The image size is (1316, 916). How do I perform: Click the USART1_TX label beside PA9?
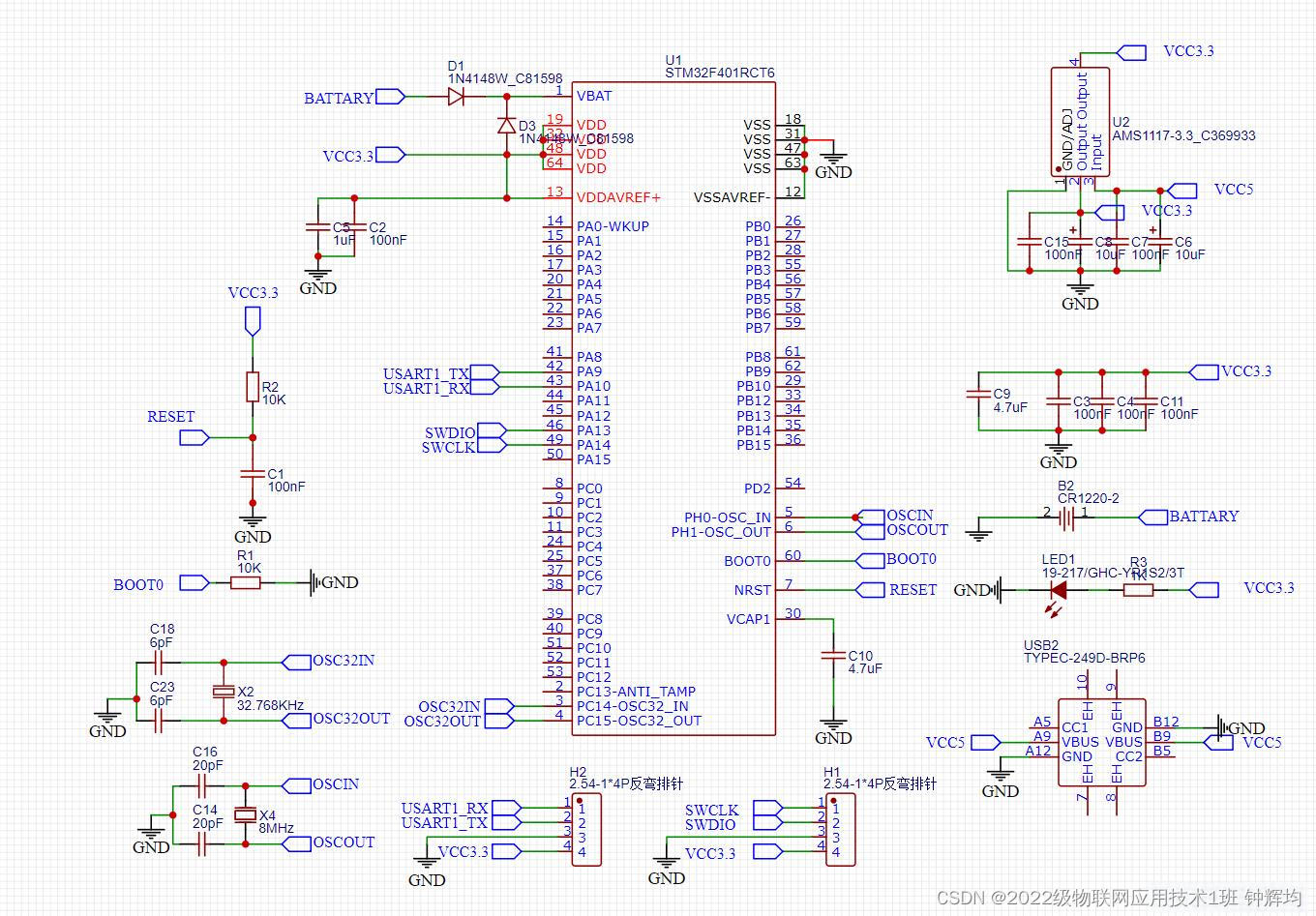(430, 373)
